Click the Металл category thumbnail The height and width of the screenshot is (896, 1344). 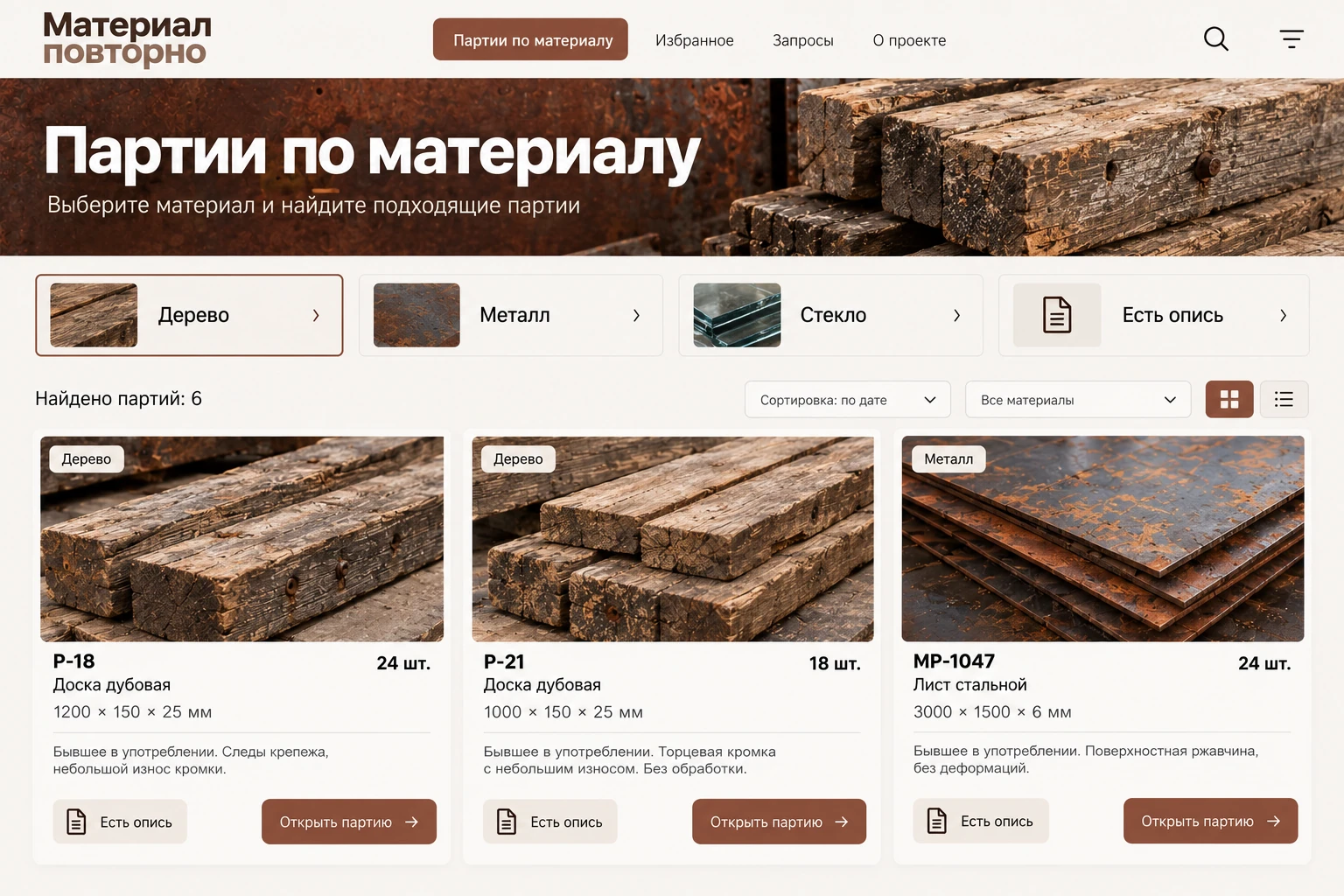pyautogui.click(x=416, y=315)
